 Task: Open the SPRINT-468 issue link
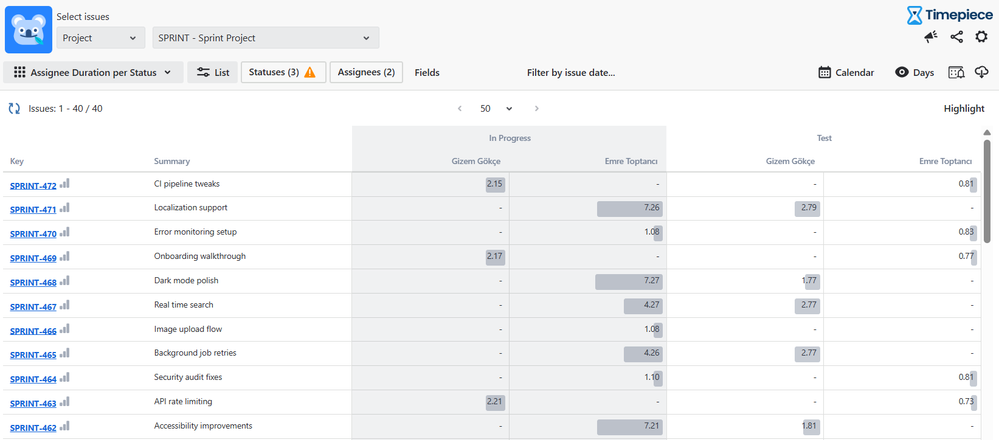[x=33, y=282]
